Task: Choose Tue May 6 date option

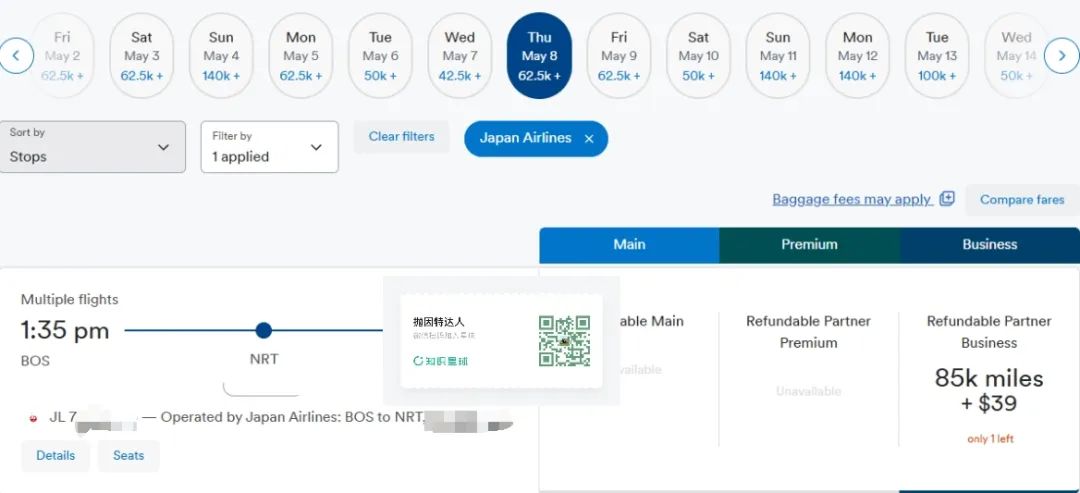Action: [380, 56]
